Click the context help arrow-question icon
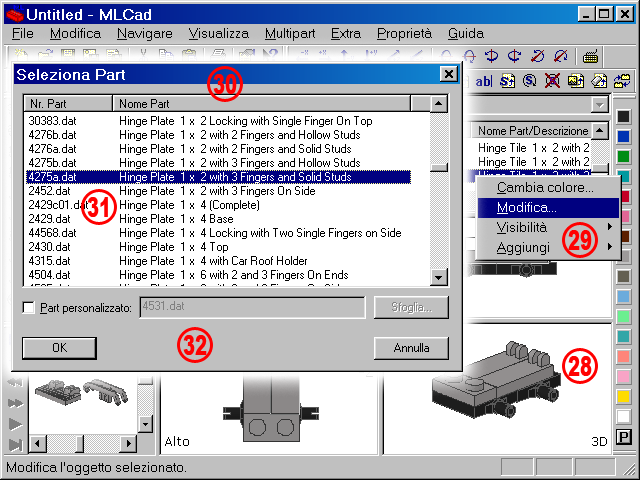Viewport: 640px width, 480px height. (270, 55)
